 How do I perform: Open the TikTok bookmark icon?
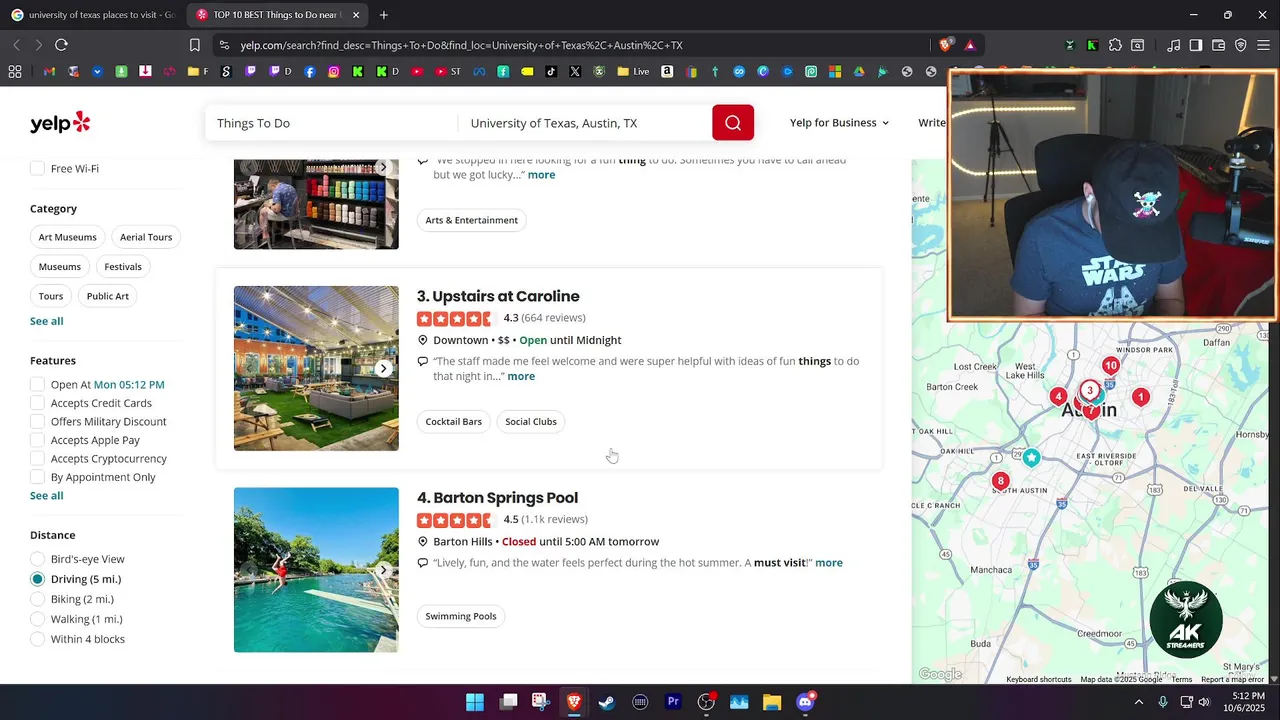pos(551,72)
